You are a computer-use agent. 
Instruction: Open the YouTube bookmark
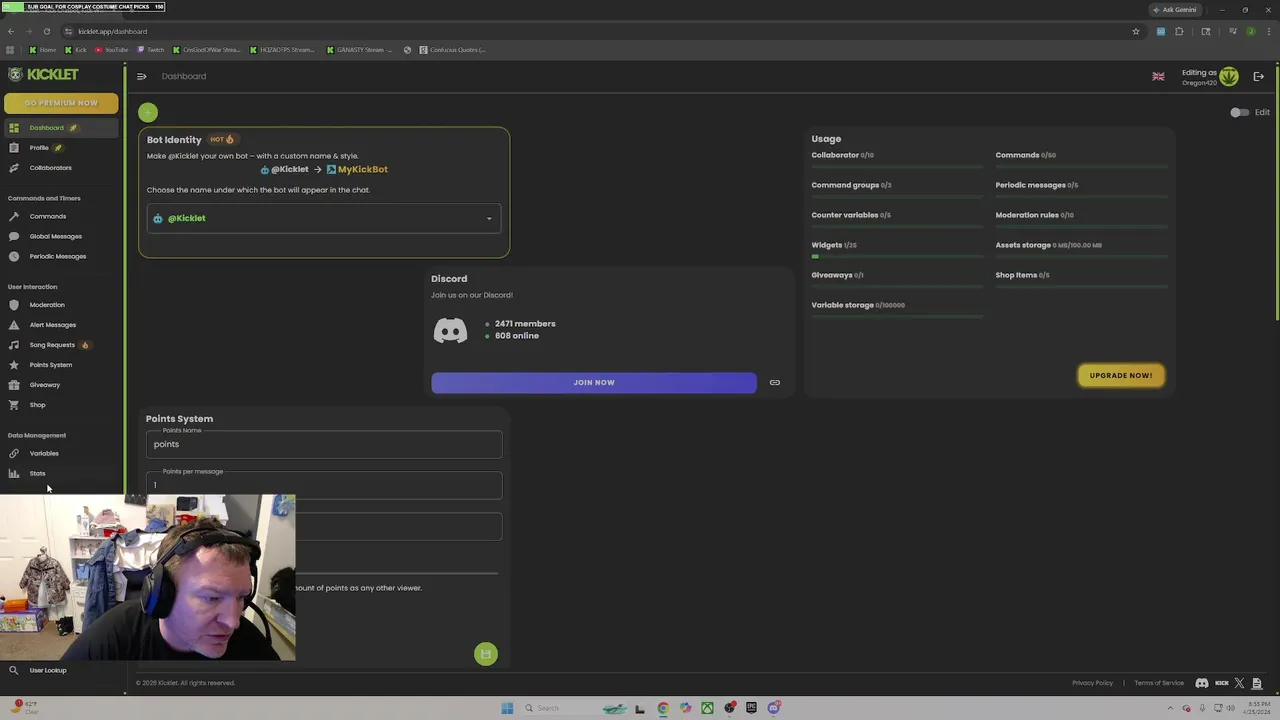[x=112, y=50]
